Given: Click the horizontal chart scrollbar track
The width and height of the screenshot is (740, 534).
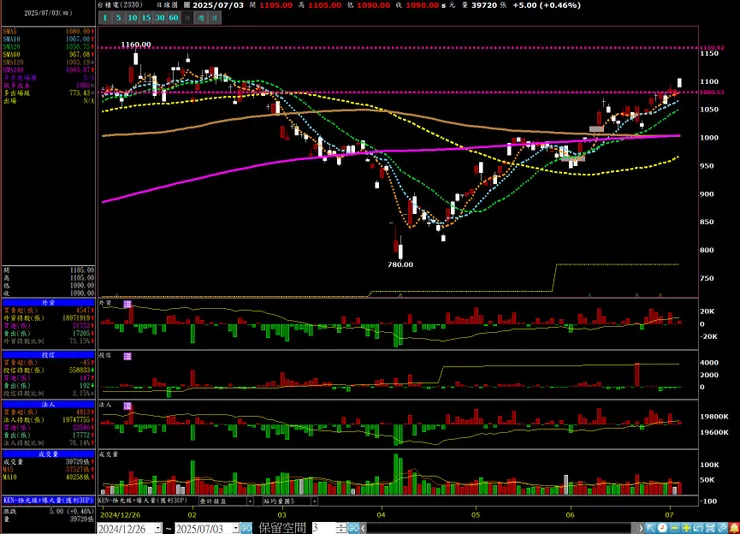Looking at the screenshot, I should [500, 528].
